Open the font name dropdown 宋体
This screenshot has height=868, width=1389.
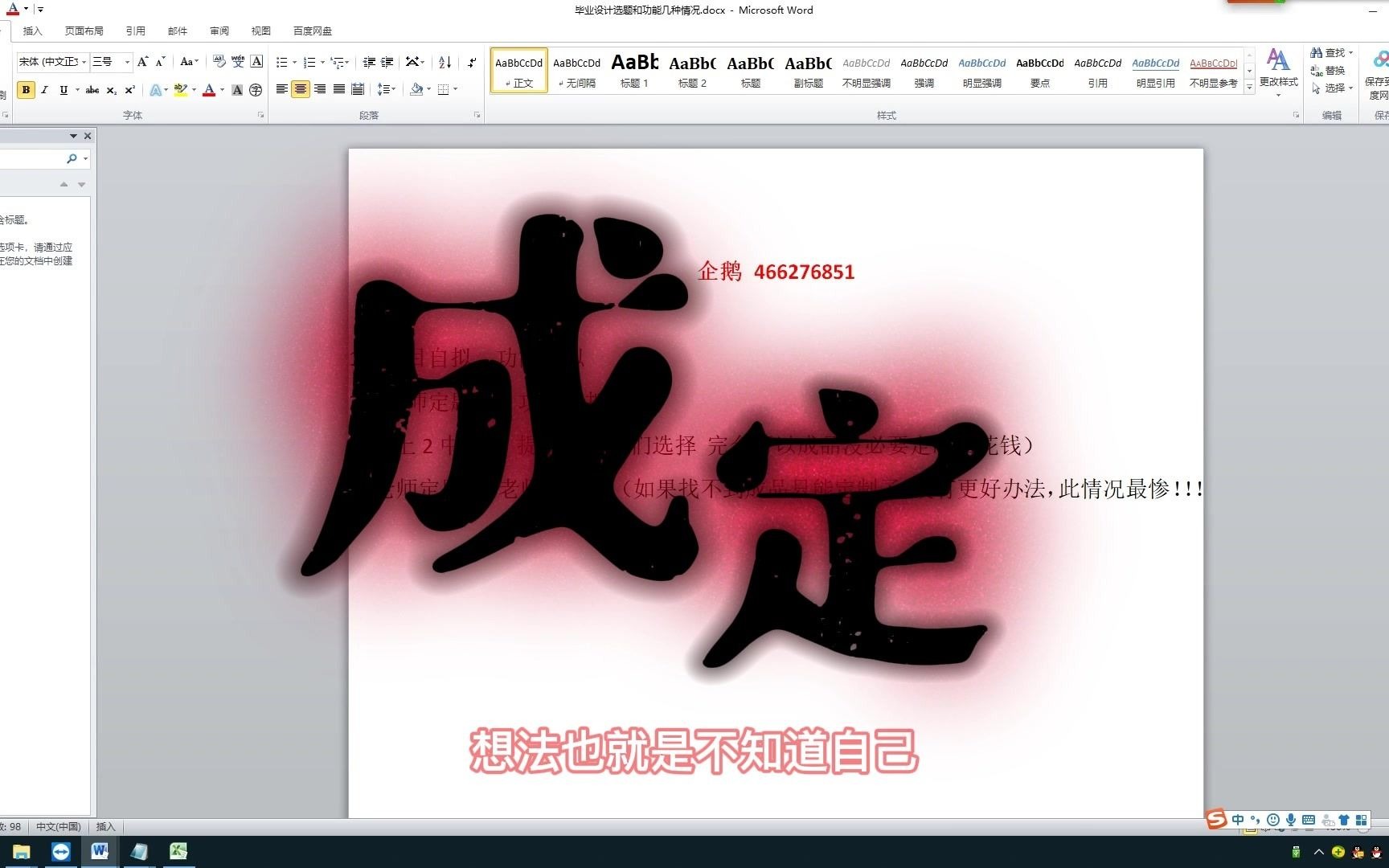coord(84,62)
